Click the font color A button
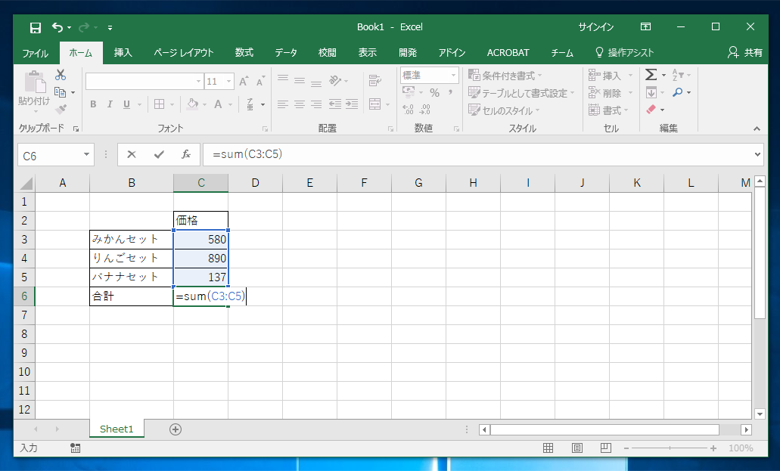 click(x=218, y=104)
